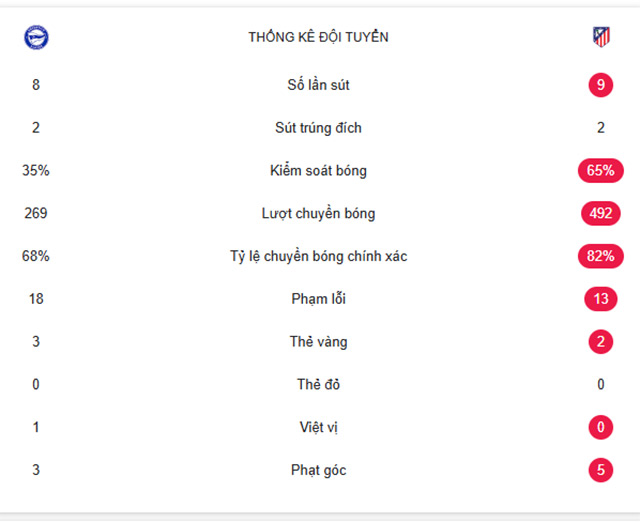Click the red 492 passes badge
This screenshot has height=522, width=640.
point(600,213)
